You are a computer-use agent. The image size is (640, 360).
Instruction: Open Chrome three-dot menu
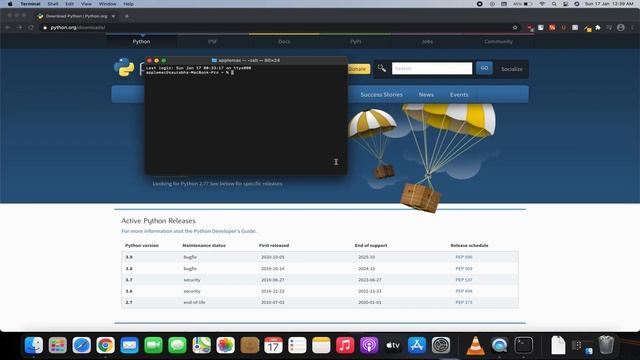click(632, 27)
